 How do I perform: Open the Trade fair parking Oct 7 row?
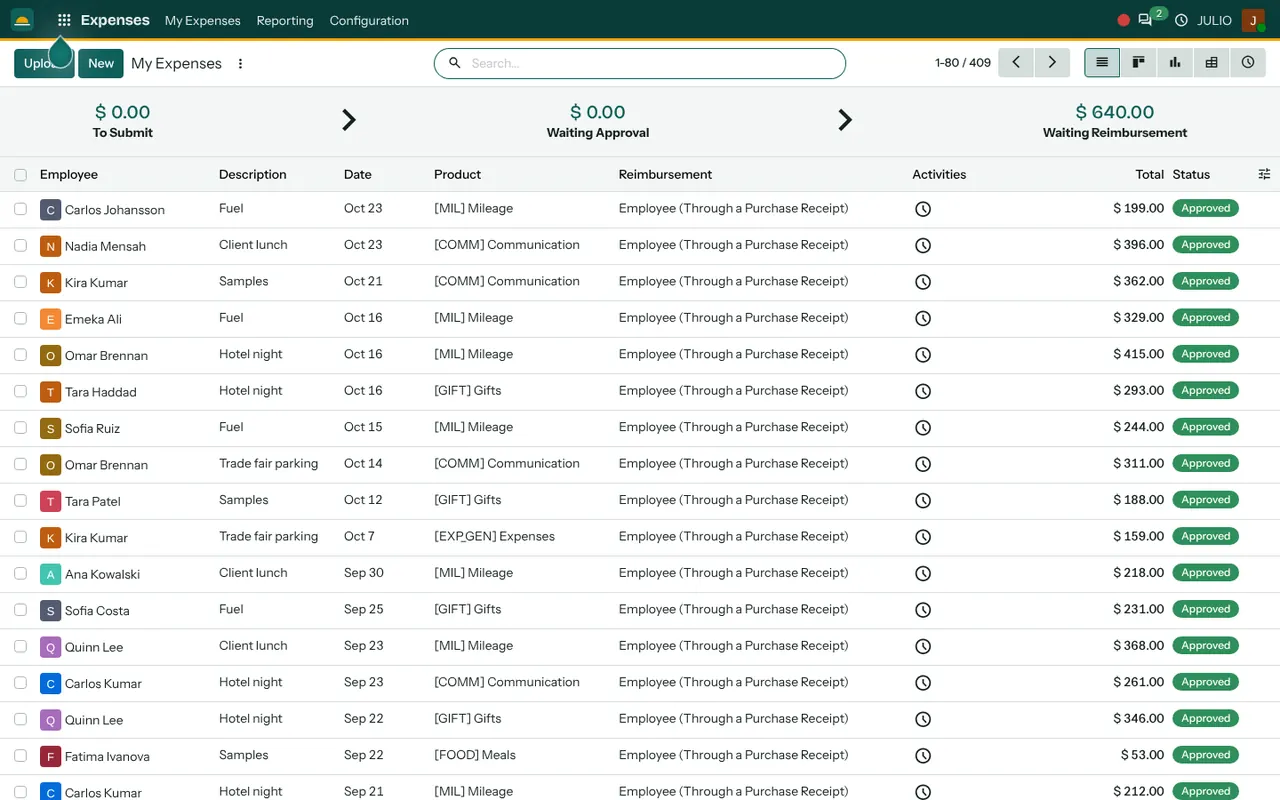coord(640,537)
